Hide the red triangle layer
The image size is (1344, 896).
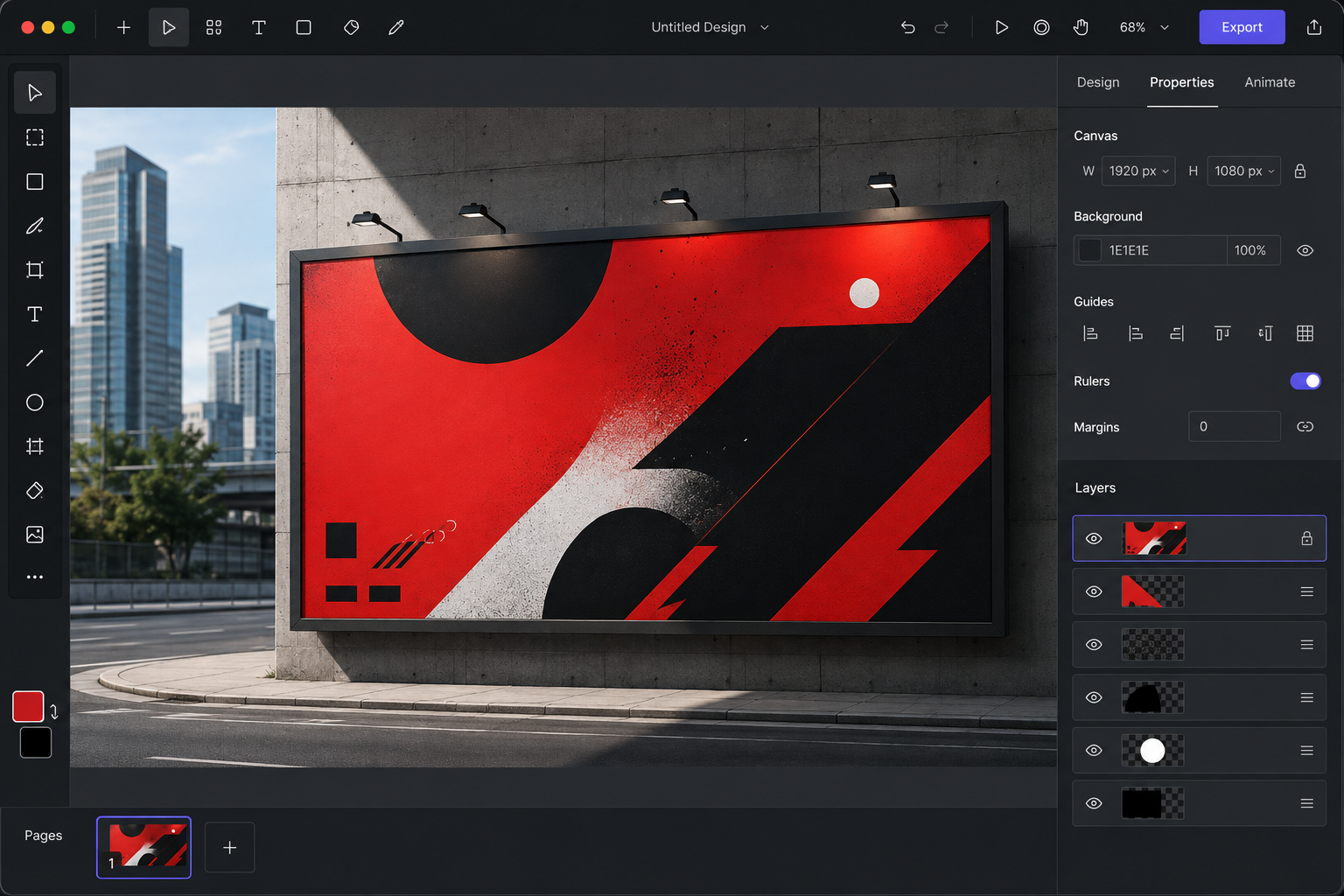[1094, 591]
